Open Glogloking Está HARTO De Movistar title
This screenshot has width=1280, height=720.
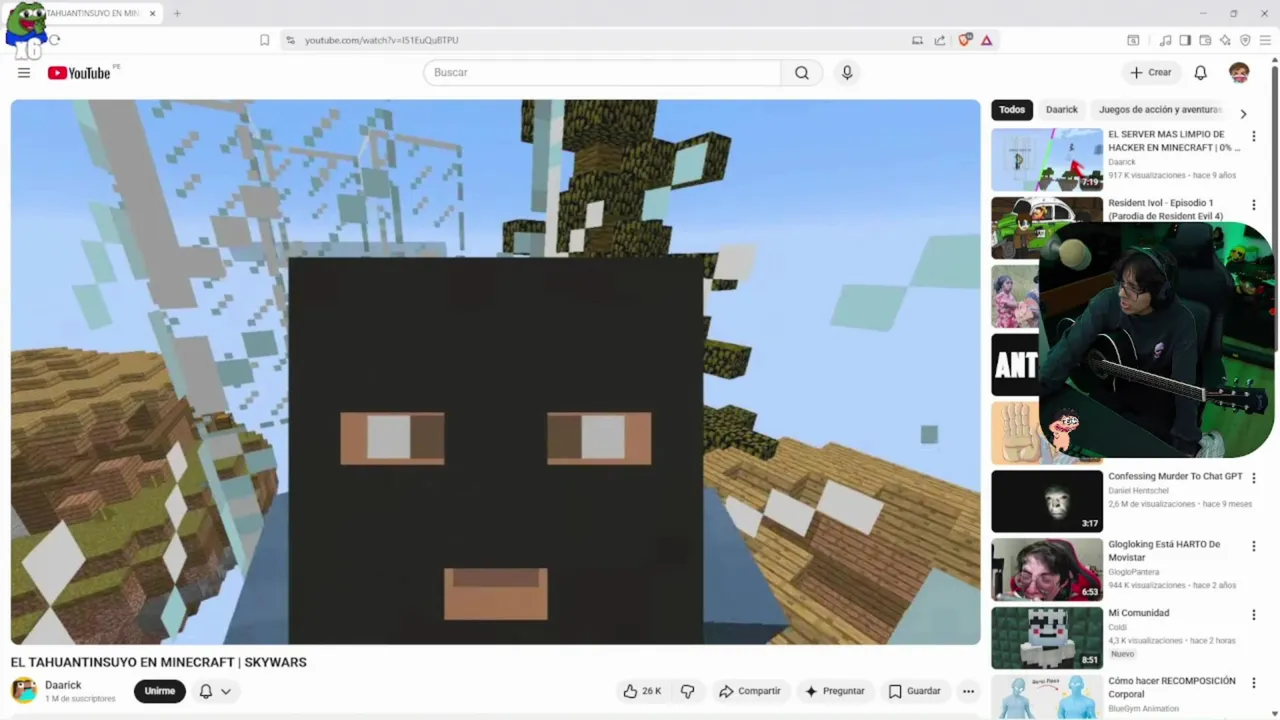coord(1164,551)
